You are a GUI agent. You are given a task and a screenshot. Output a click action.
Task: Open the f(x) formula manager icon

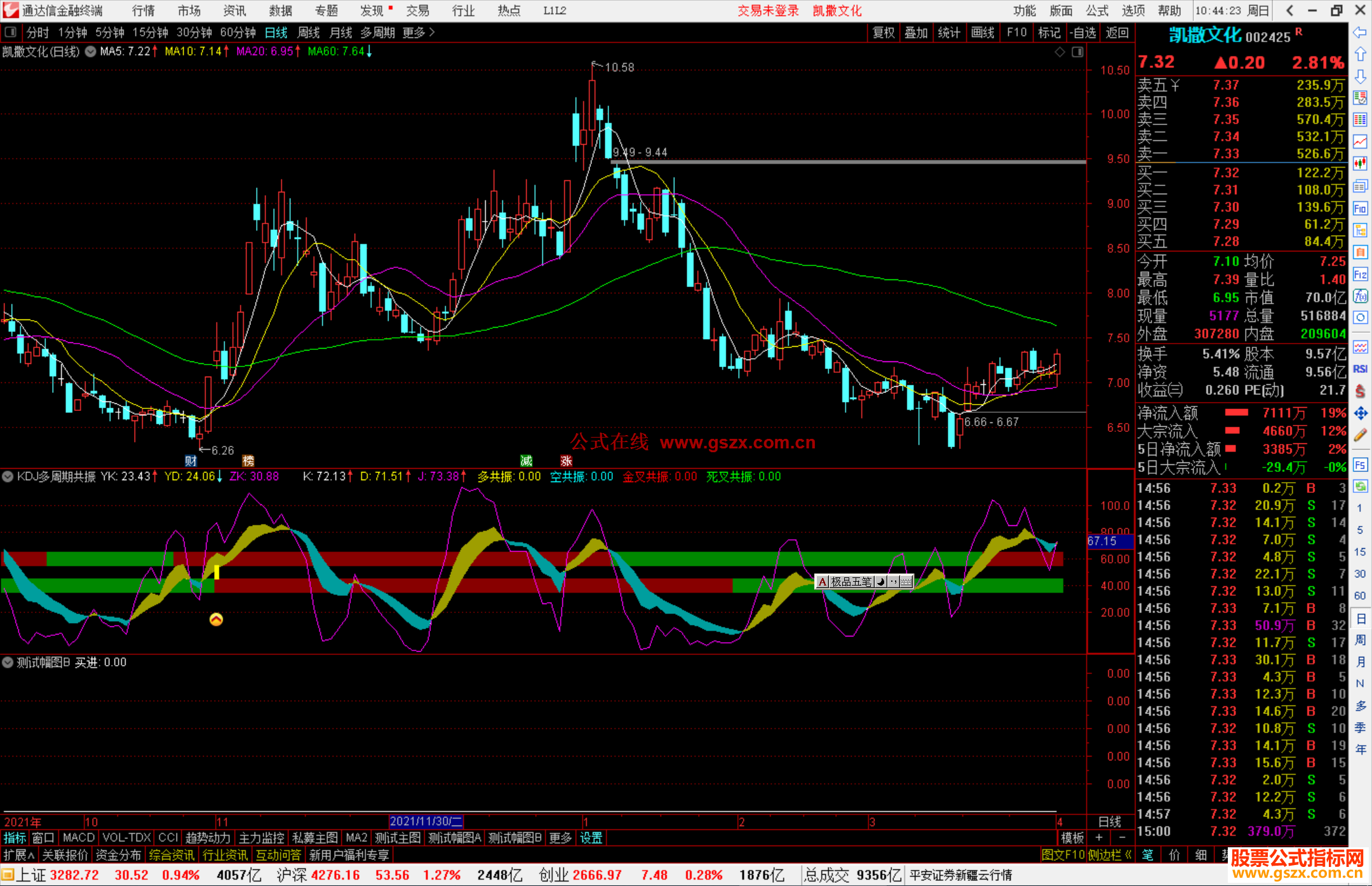coord(1360,296)
